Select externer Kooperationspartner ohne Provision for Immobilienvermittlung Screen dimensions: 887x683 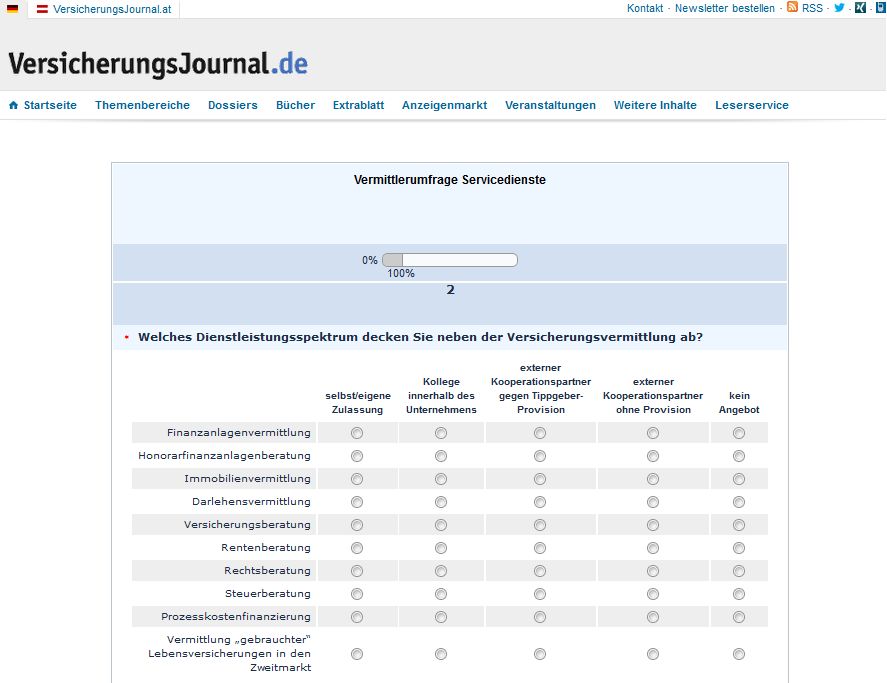(652, 478)
